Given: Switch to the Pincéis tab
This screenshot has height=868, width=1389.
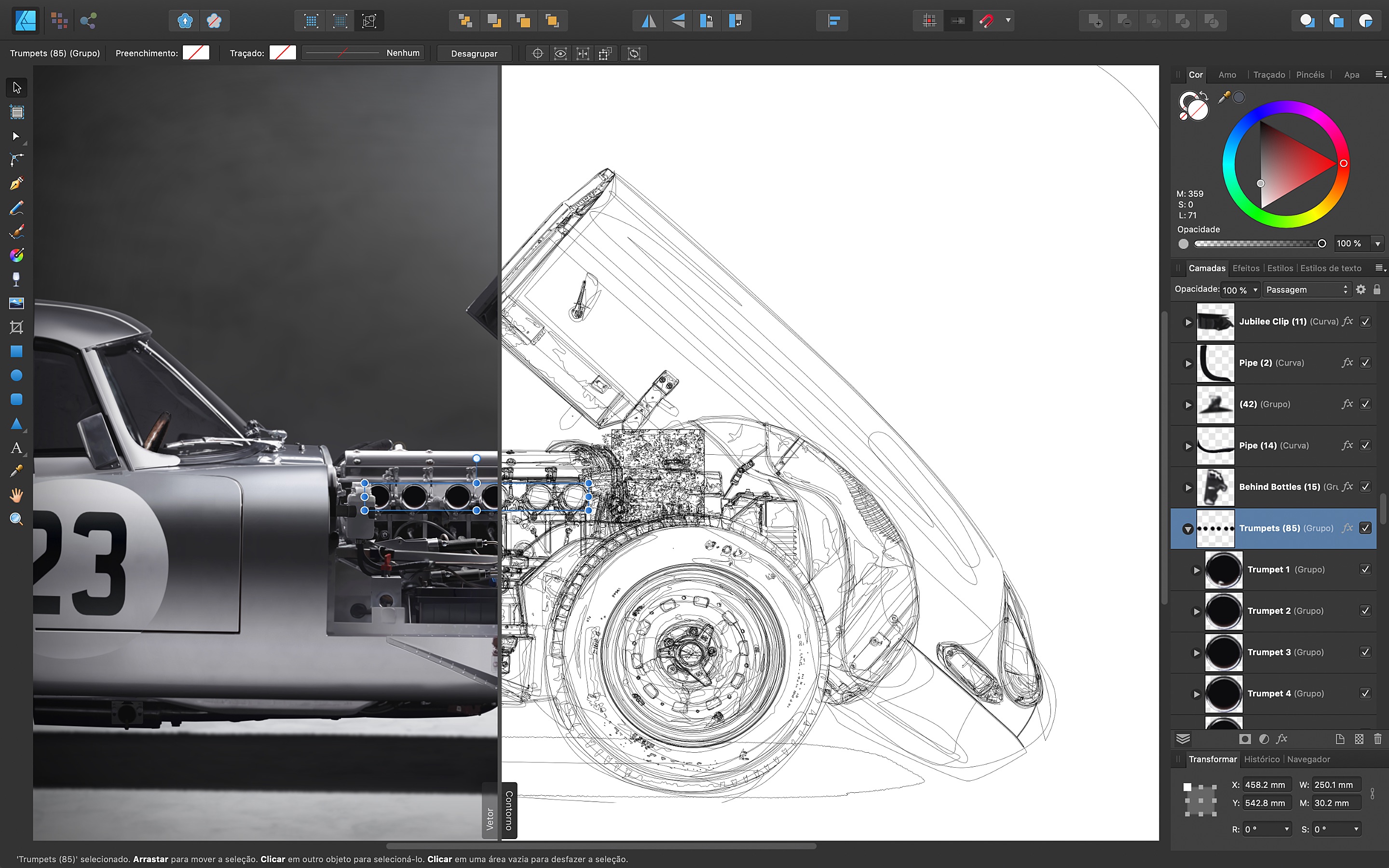Looking at the screenshot, I should [1310, 75].
